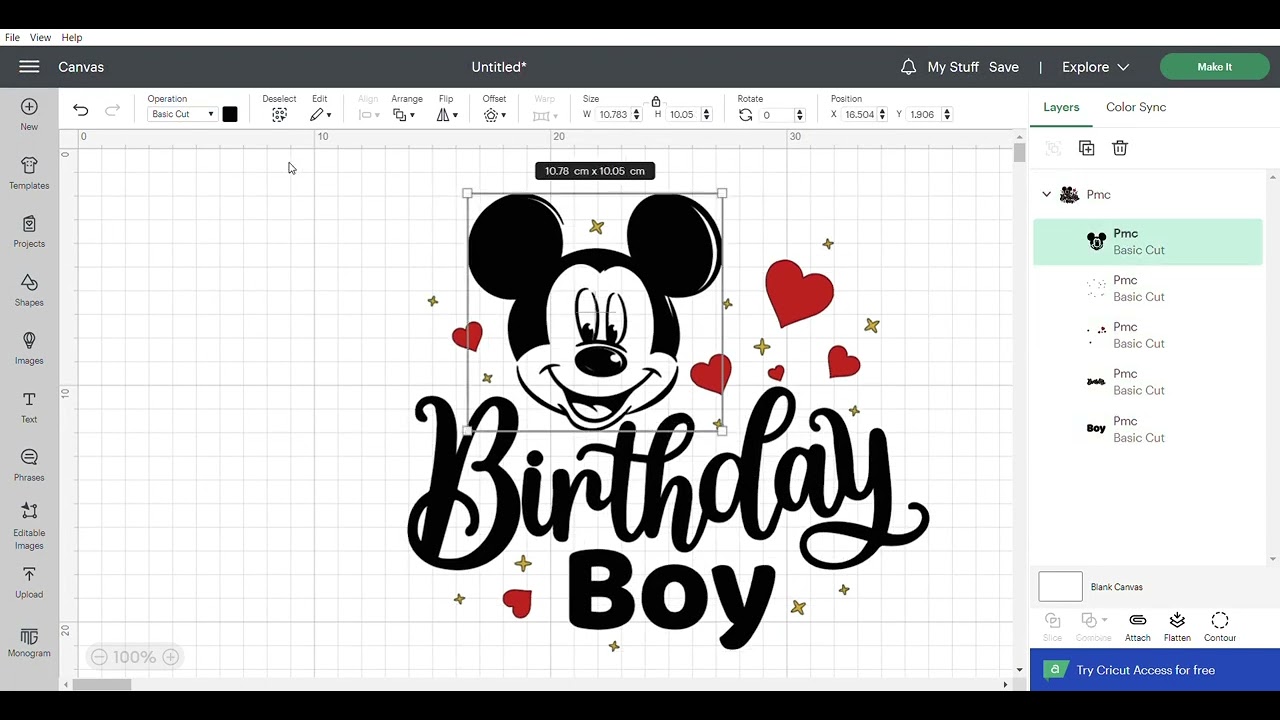Click the Rotate icon
The image size is (1280, 720).
[745, 115]
